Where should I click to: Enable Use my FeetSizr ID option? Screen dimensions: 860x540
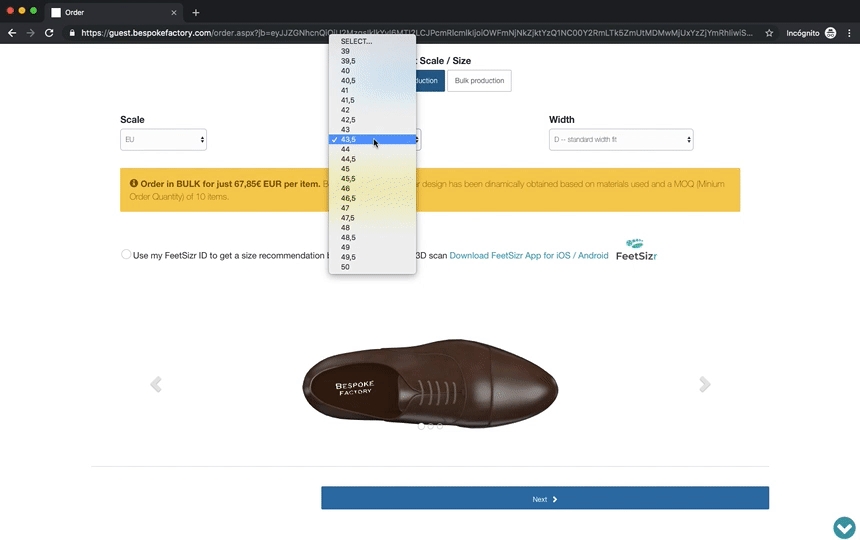coord(126,255)
